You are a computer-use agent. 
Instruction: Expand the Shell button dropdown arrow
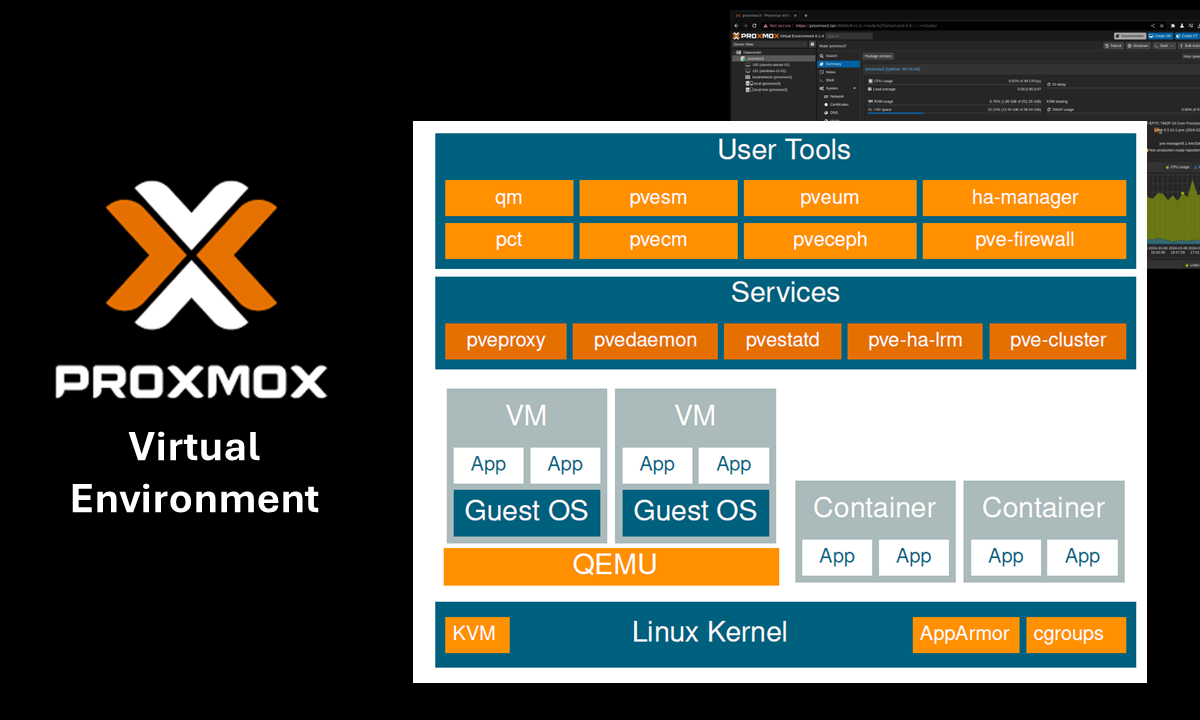[x=1171, y=45]
